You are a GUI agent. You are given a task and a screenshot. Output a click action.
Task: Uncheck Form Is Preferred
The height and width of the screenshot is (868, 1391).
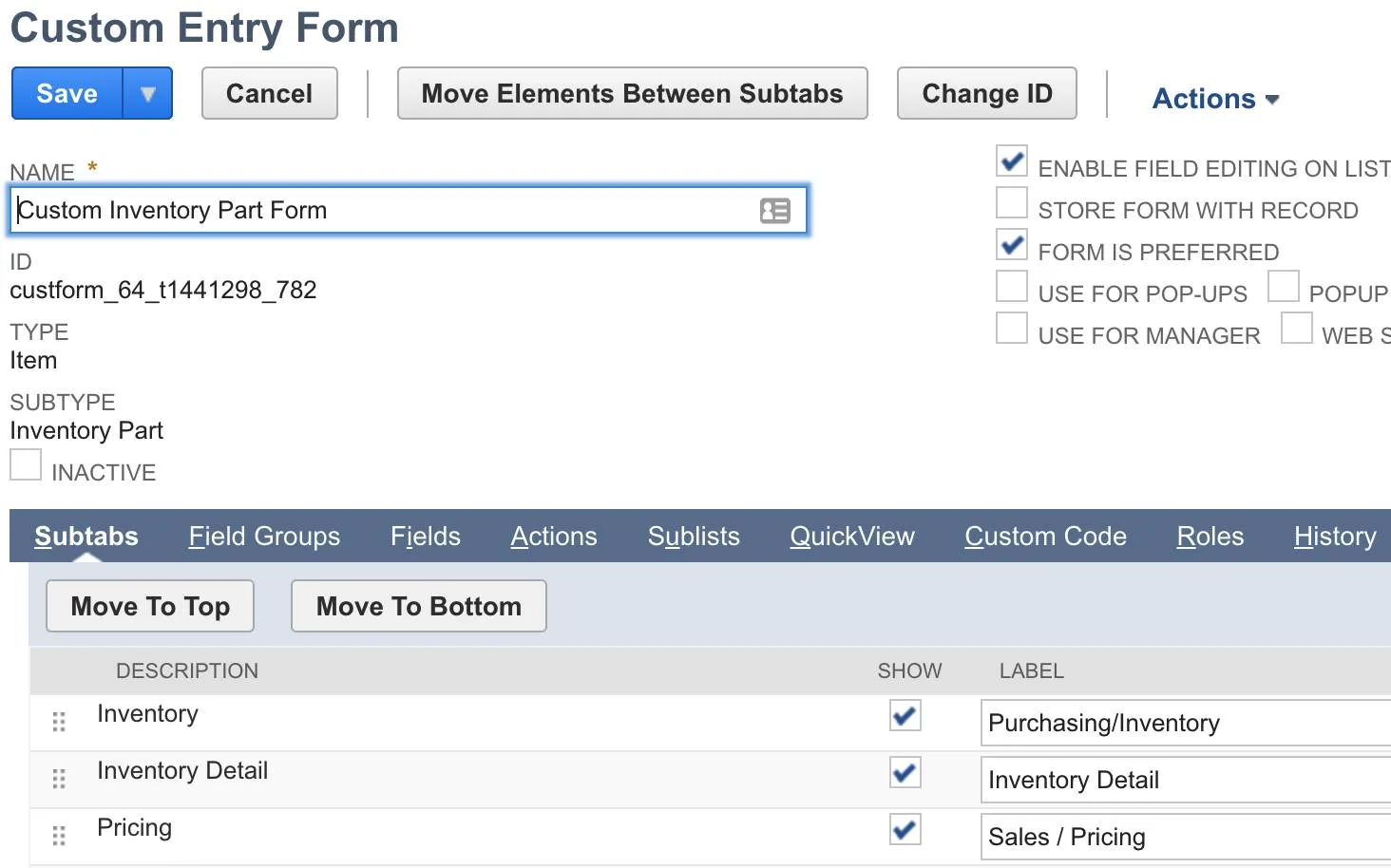(x=1011, y=244)
